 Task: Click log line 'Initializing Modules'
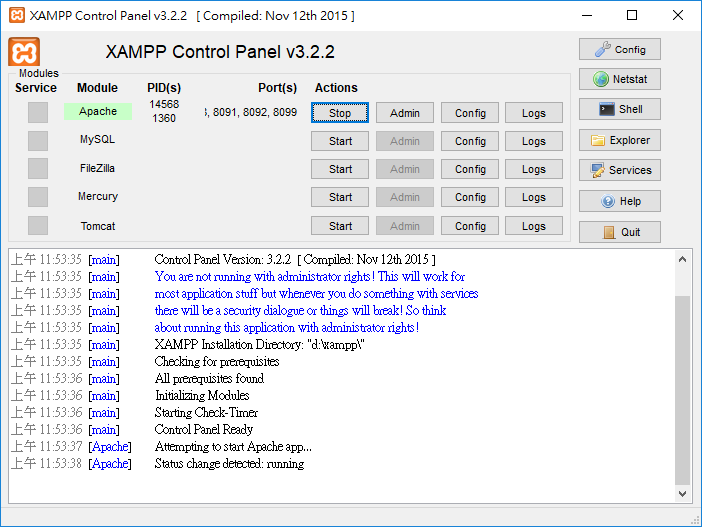tap(202, 395)
